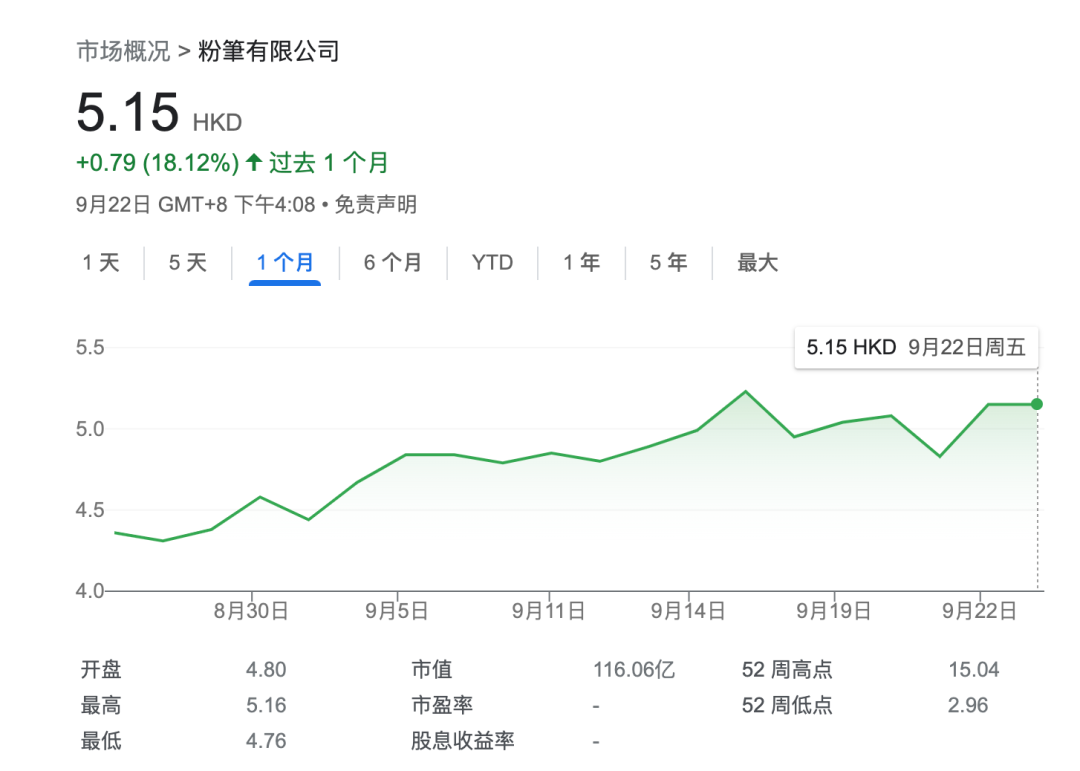This screenshot has width=1080, height=771.
Task: Click the 最低 label
Action: [x=101, y=741]
